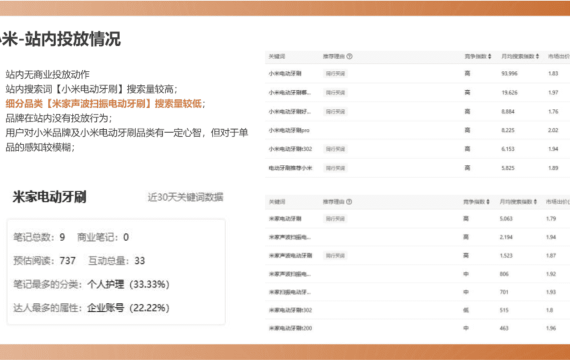The image size is (570, 360).
Task: Click the 预估阅读: 737 stat
Action: point(44,261)
